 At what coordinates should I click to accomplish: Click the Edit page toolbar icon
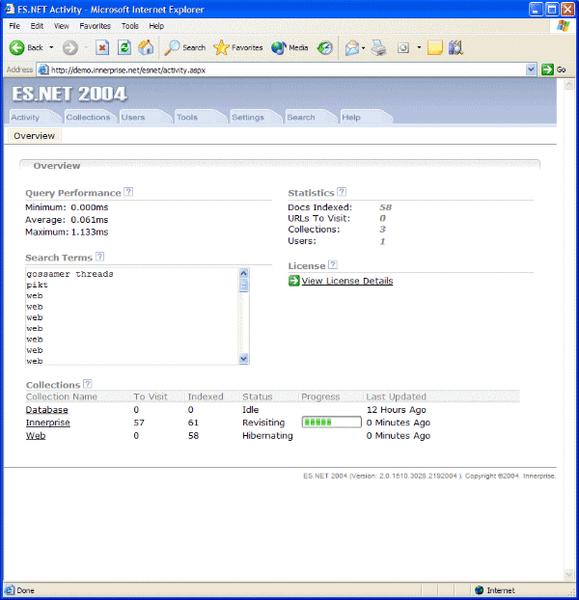pos(403,48)
